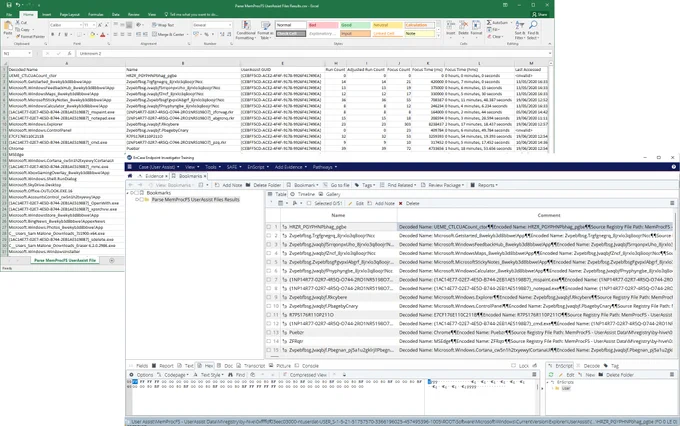
Task: Click the fill color bucket icon in Excel
Action: click(92, 34)
